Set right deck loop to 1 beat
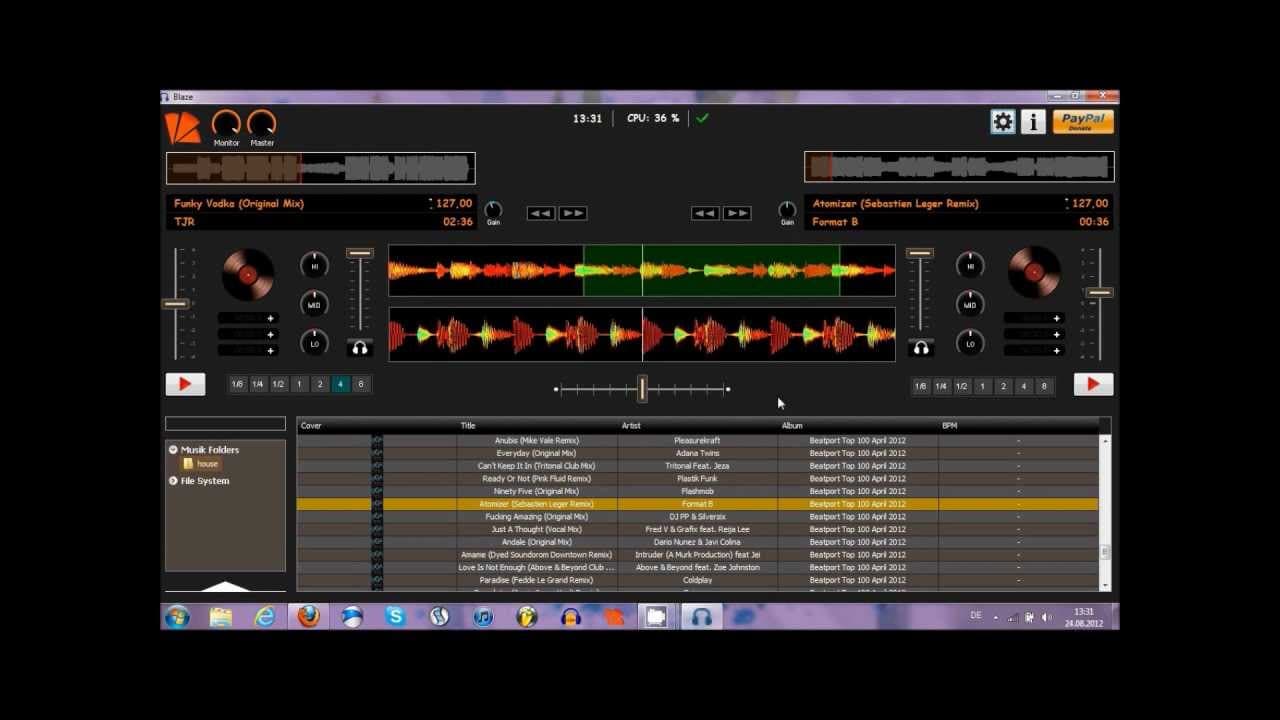This screenshot has height=720, width=1280. click(982, 386)
